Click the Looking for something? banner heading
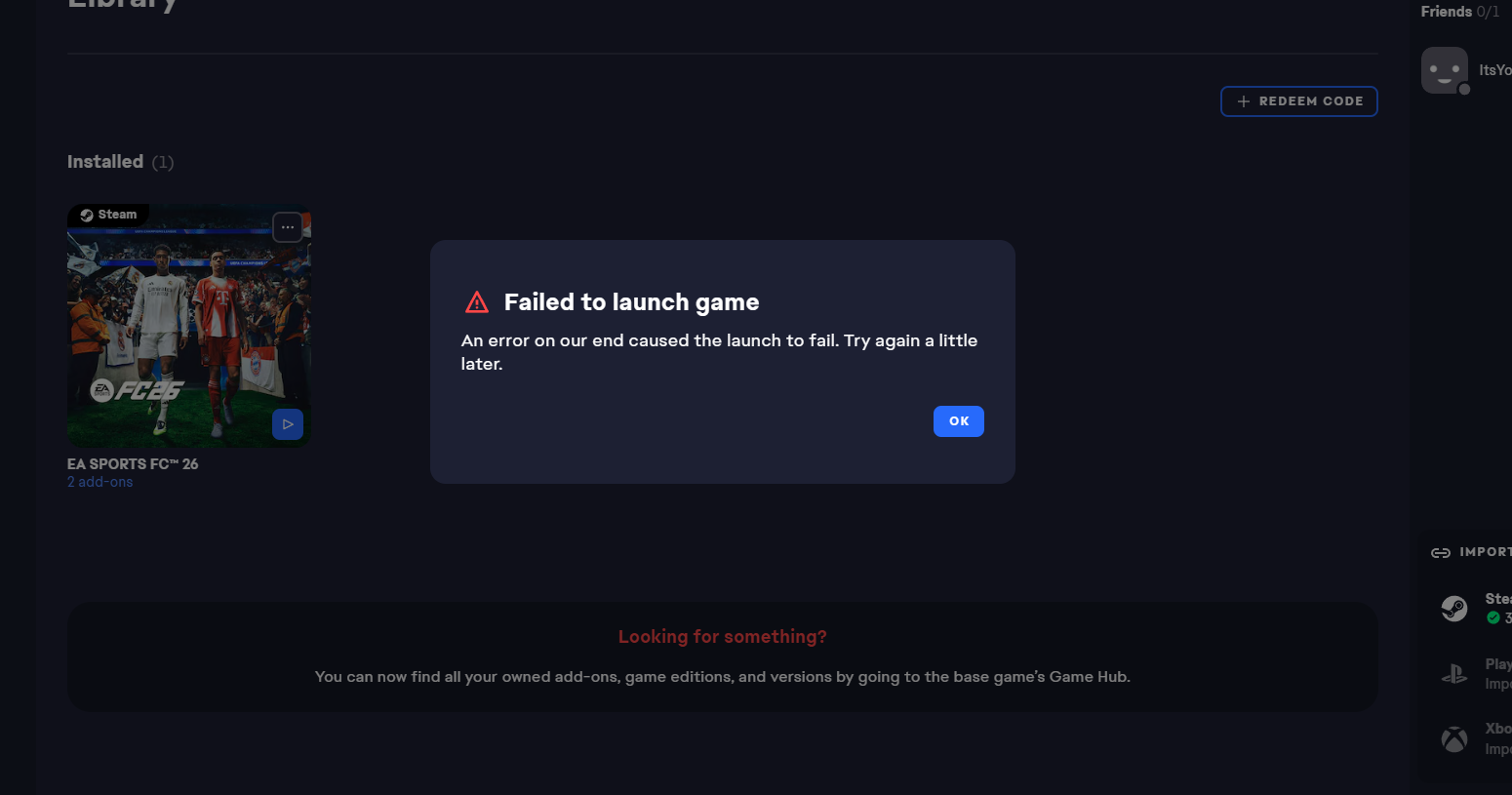This screenshot has height=795, width=1512. (x=722, y=637)
